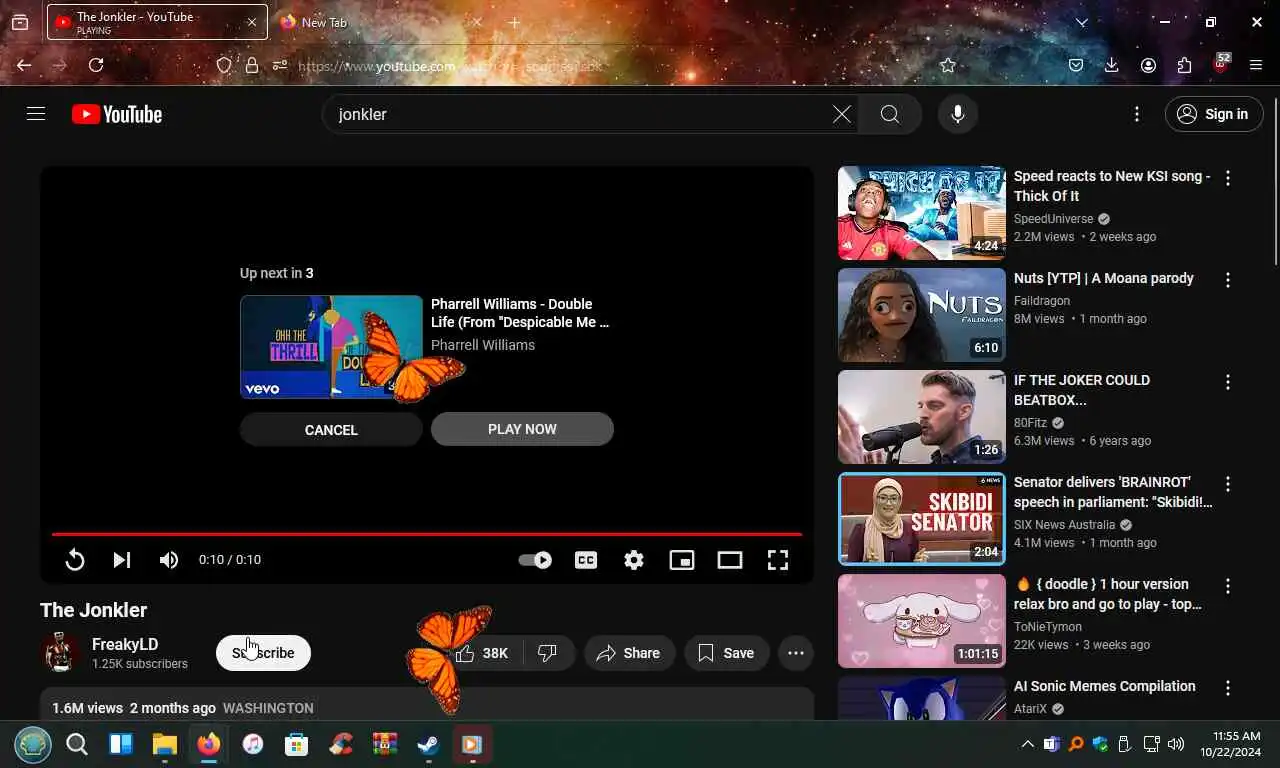Open Windows taskbar search
This screenshot has height=768, width=1280.
coord(77,744)
